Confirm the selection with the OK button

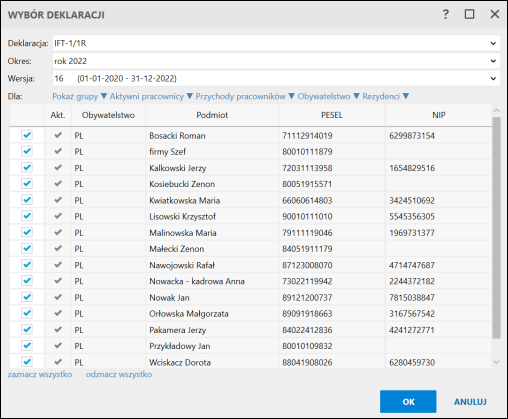408,402
